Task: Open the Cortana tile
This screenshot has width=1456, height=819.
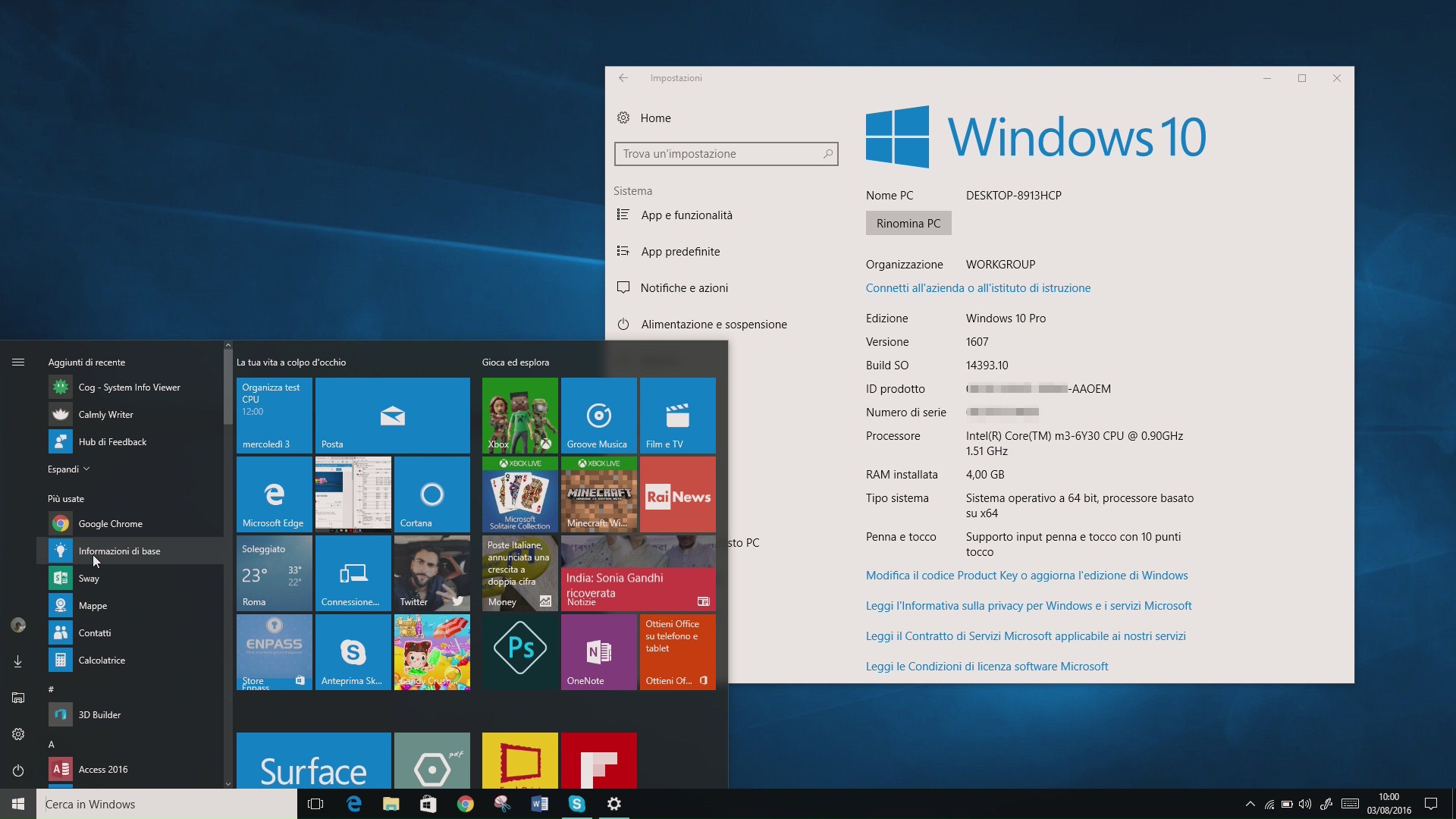Action: point(432,494)
